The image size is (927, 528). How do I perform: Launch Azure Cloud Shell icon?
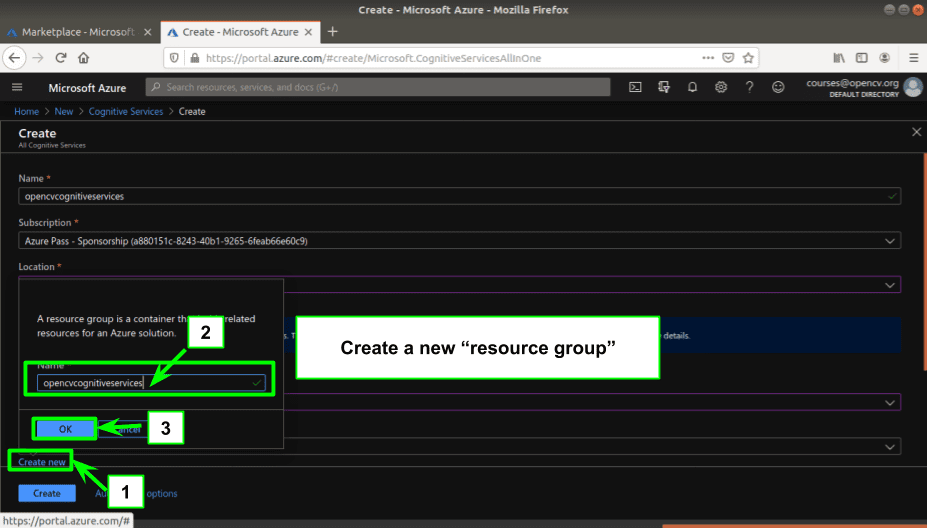635,88
